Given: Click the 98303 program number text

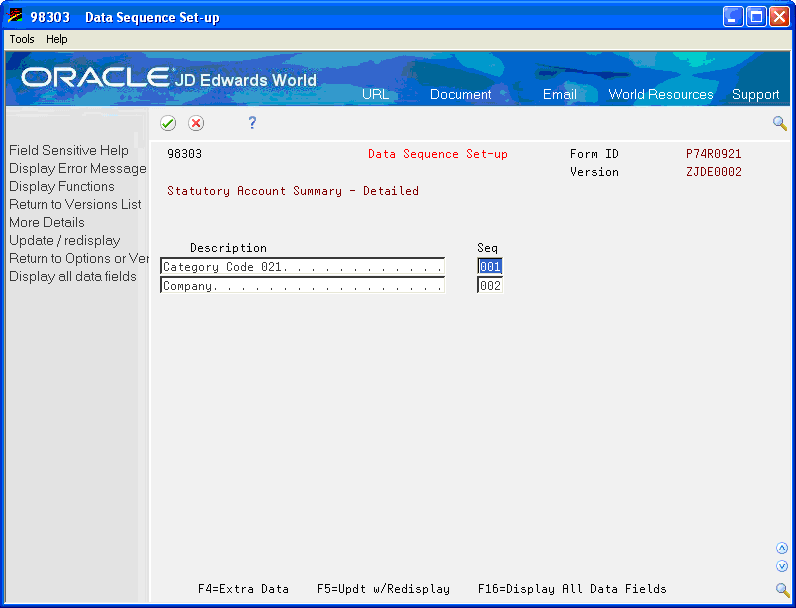Looking at the screenshot, I should click(x=184, y=154).
